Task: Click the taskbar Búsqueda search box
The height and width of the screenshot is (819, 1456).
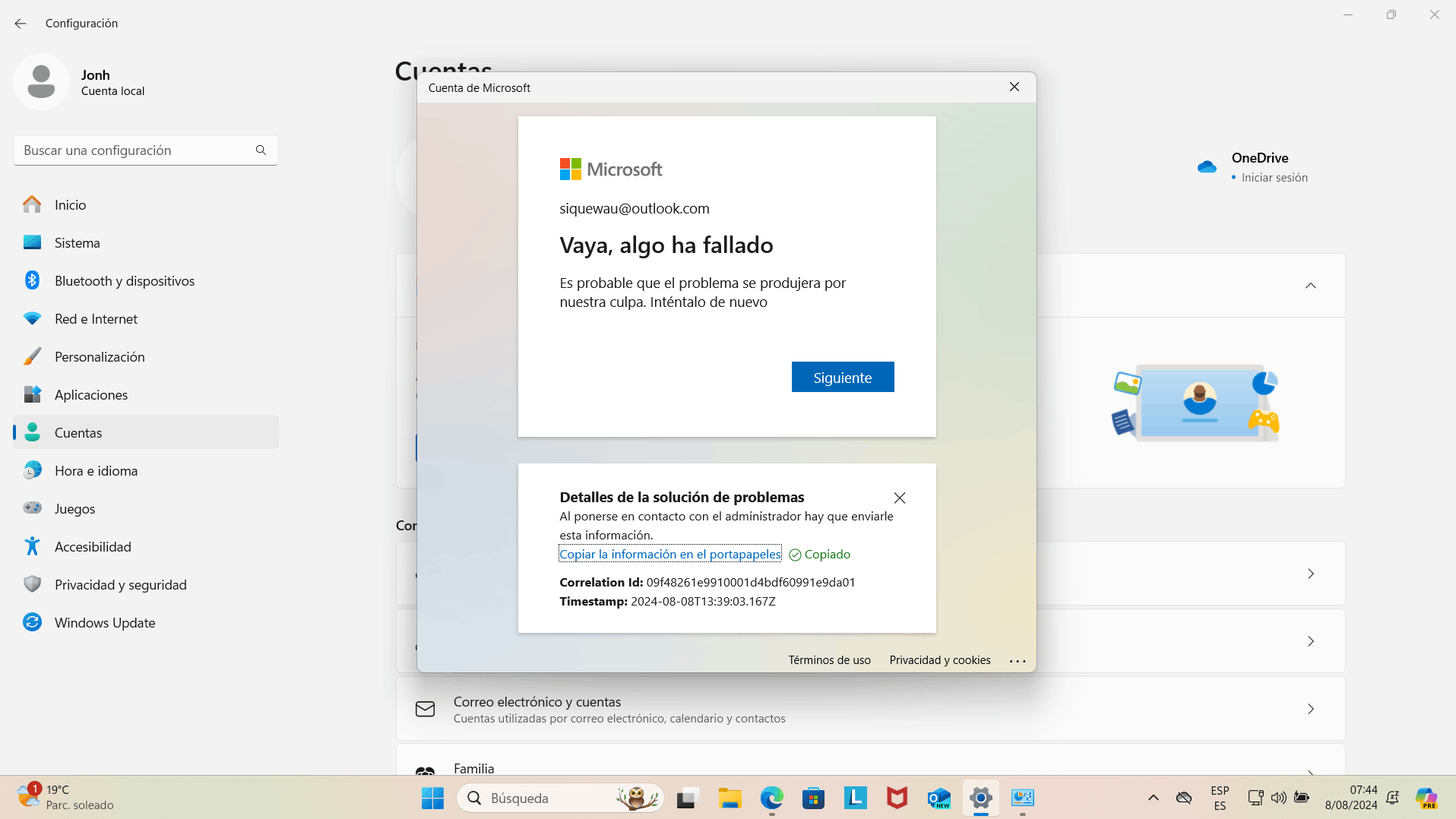Action: tap(561, 798)
